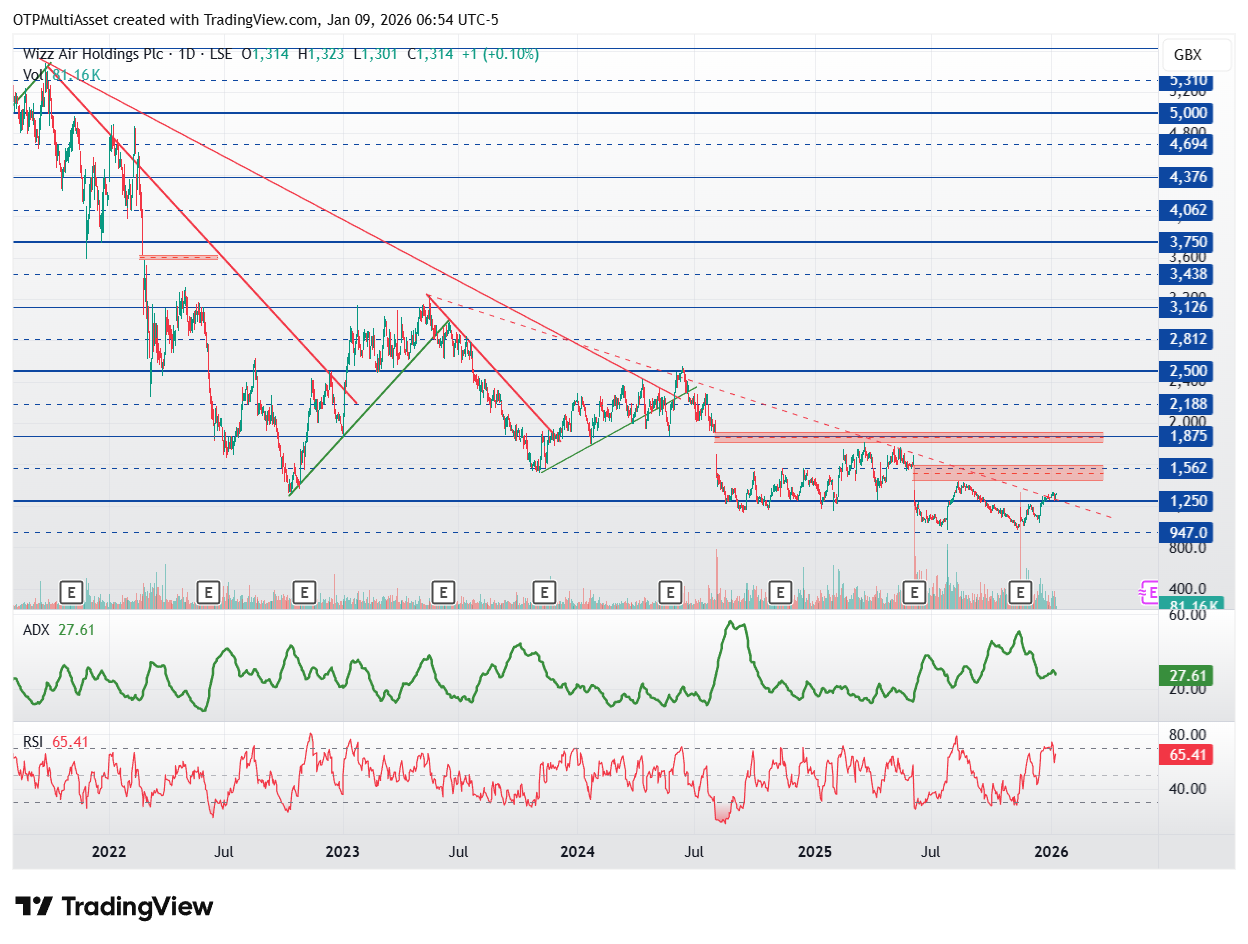Click the TradingView logo at bottom
Viewport: 1248px width, 944px height.
coord(116,907)
